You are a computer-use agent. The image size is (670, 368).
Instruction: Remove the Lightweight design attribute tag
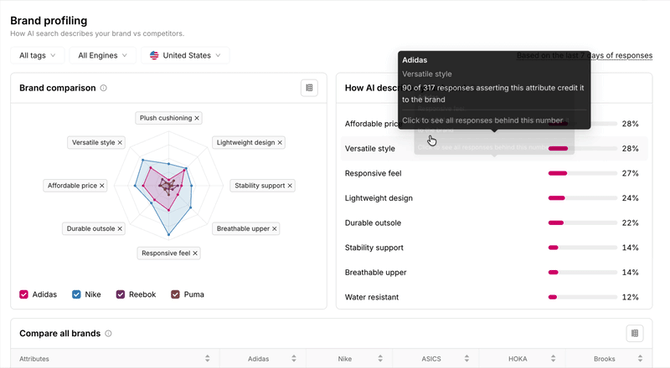point(280,143)
